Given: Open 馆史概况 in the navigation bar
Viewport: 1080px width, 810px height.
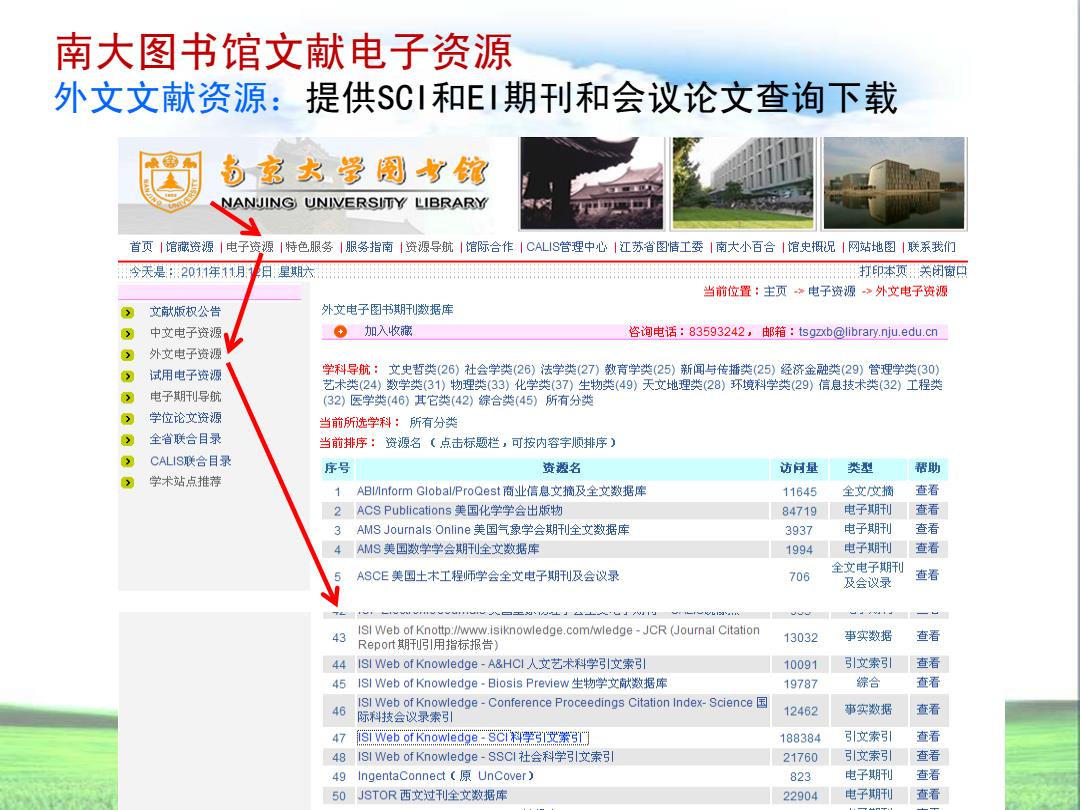Looking at the screenshot, I should pyautogui.click(x=811, y=247).
